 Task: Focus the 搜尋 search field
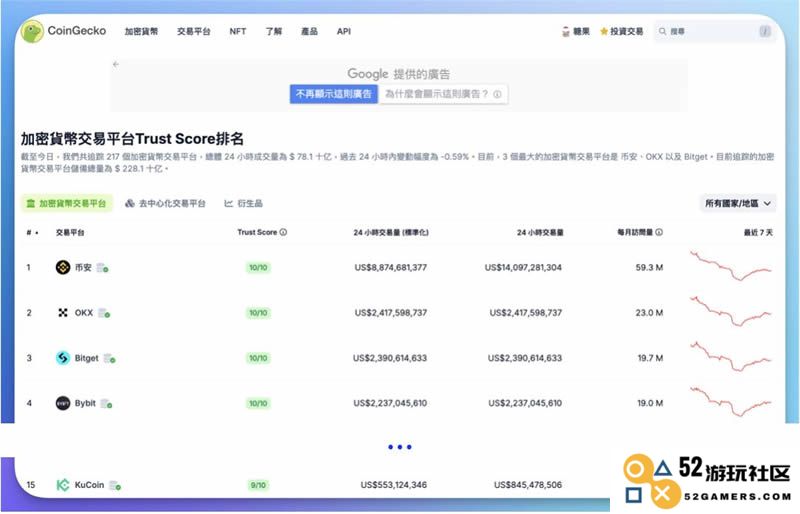pos(714,32)
